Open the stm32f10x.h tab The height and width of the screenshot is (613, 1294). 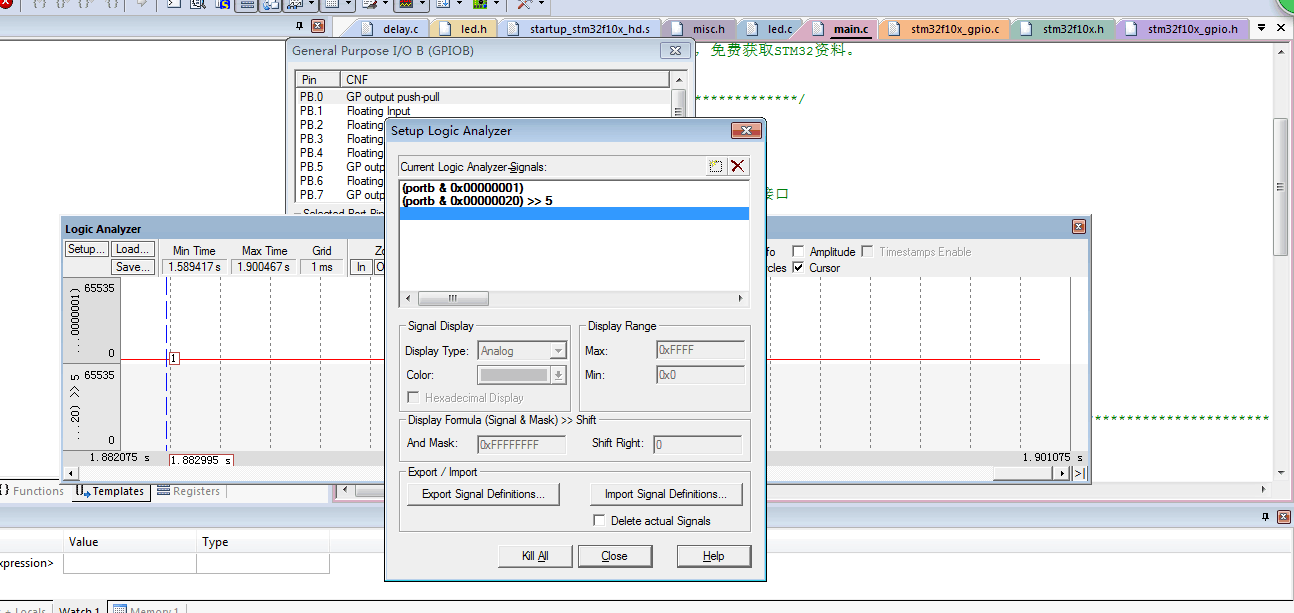[x=1062, y=29]
